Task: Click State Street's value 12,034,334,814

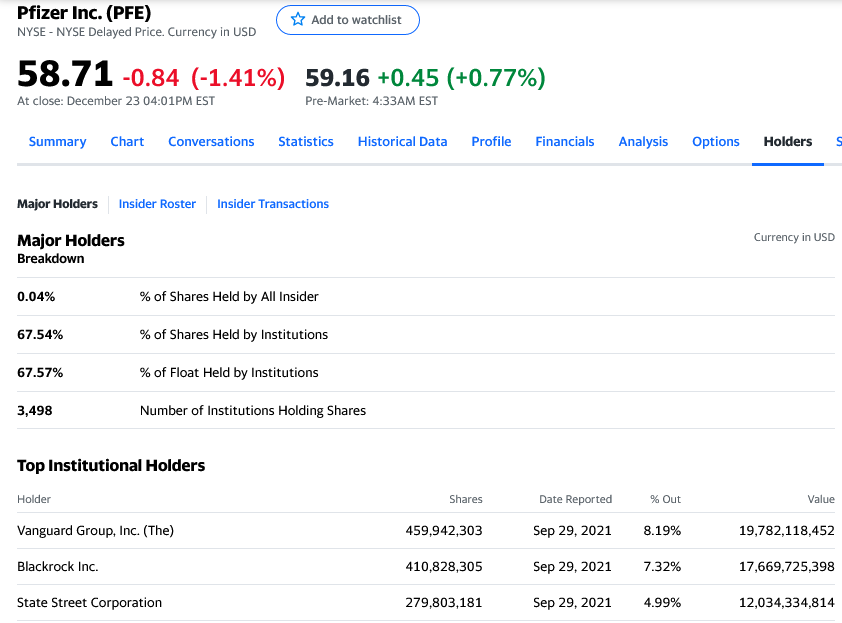Action: click(x=787, y=603)
